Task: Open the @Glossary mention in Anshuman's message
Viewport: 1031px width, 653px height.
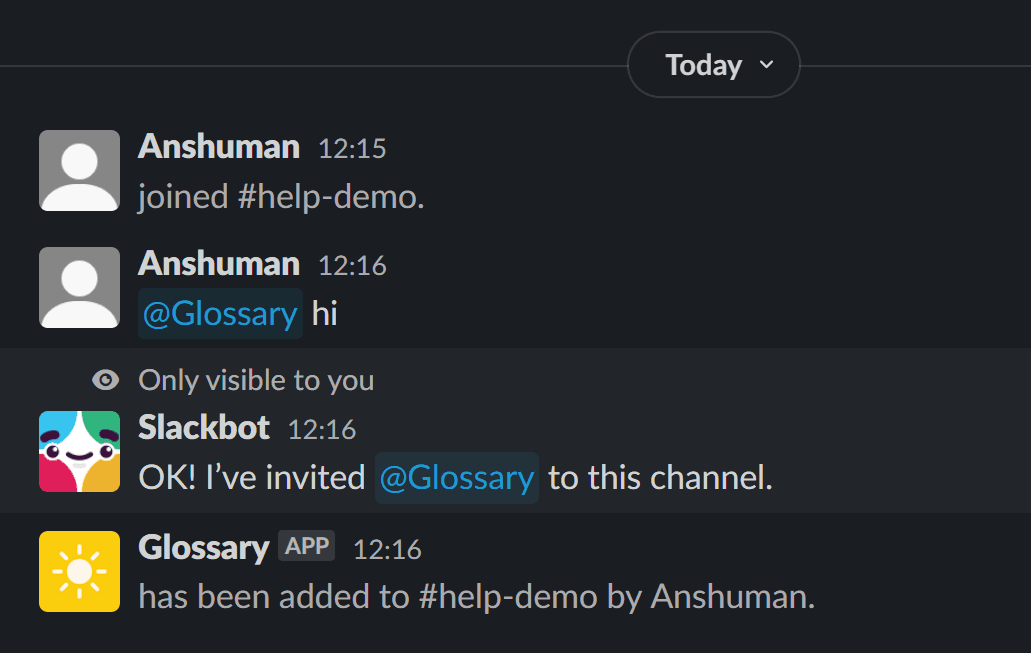Action: [219, 313]
